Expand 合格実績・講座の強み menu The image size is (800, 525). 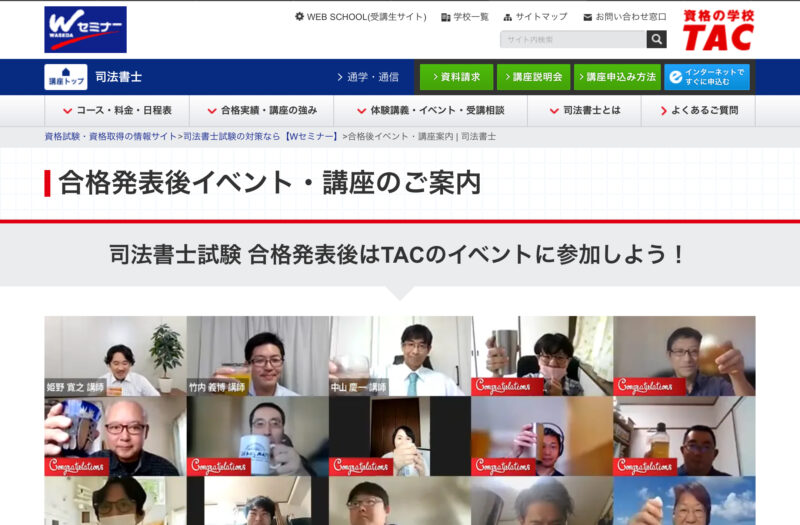point(261,111)
